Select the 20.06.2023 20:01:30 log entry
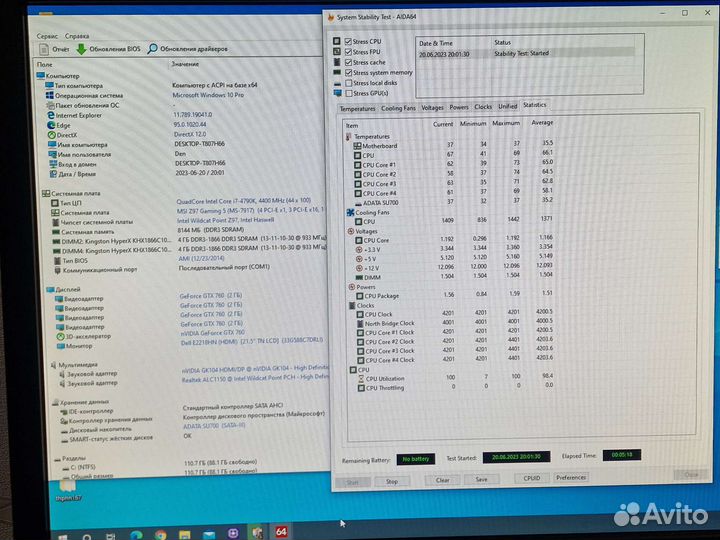This screenshot has height=540, width=720. coord(444,54)
